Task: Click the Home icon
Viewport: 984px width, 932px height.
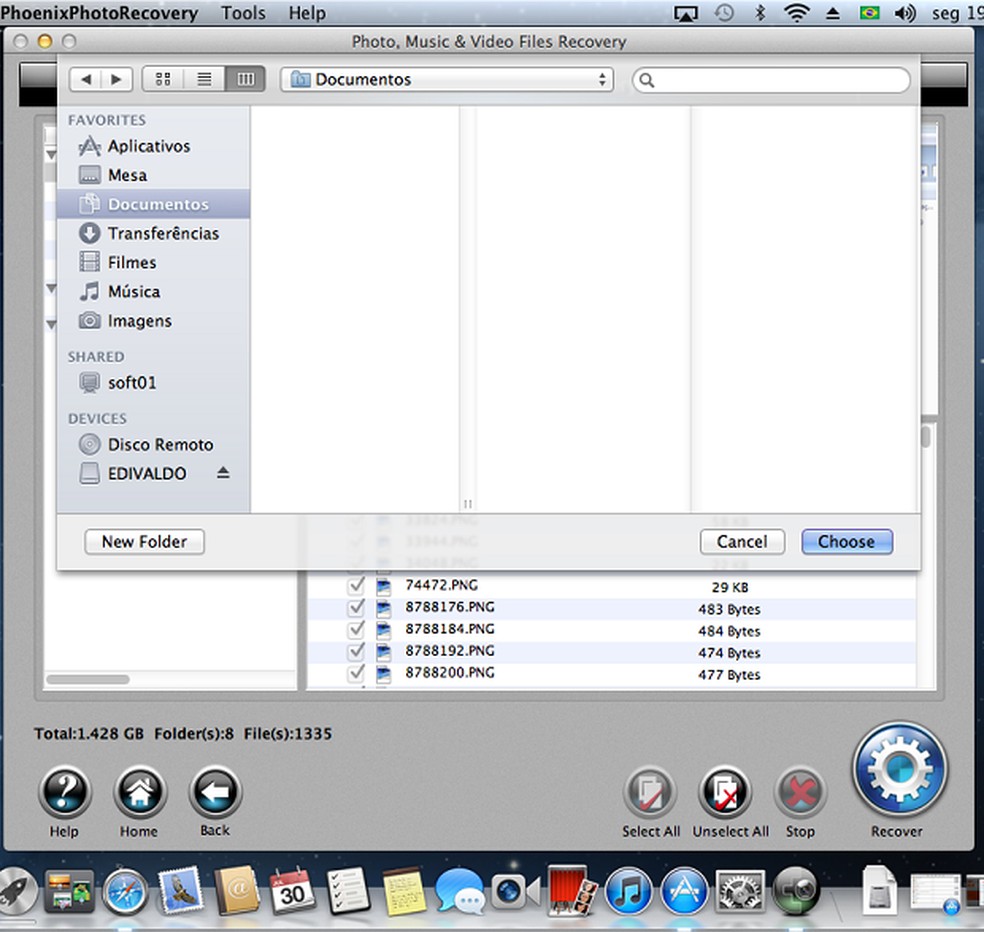Action: point(139,791)
